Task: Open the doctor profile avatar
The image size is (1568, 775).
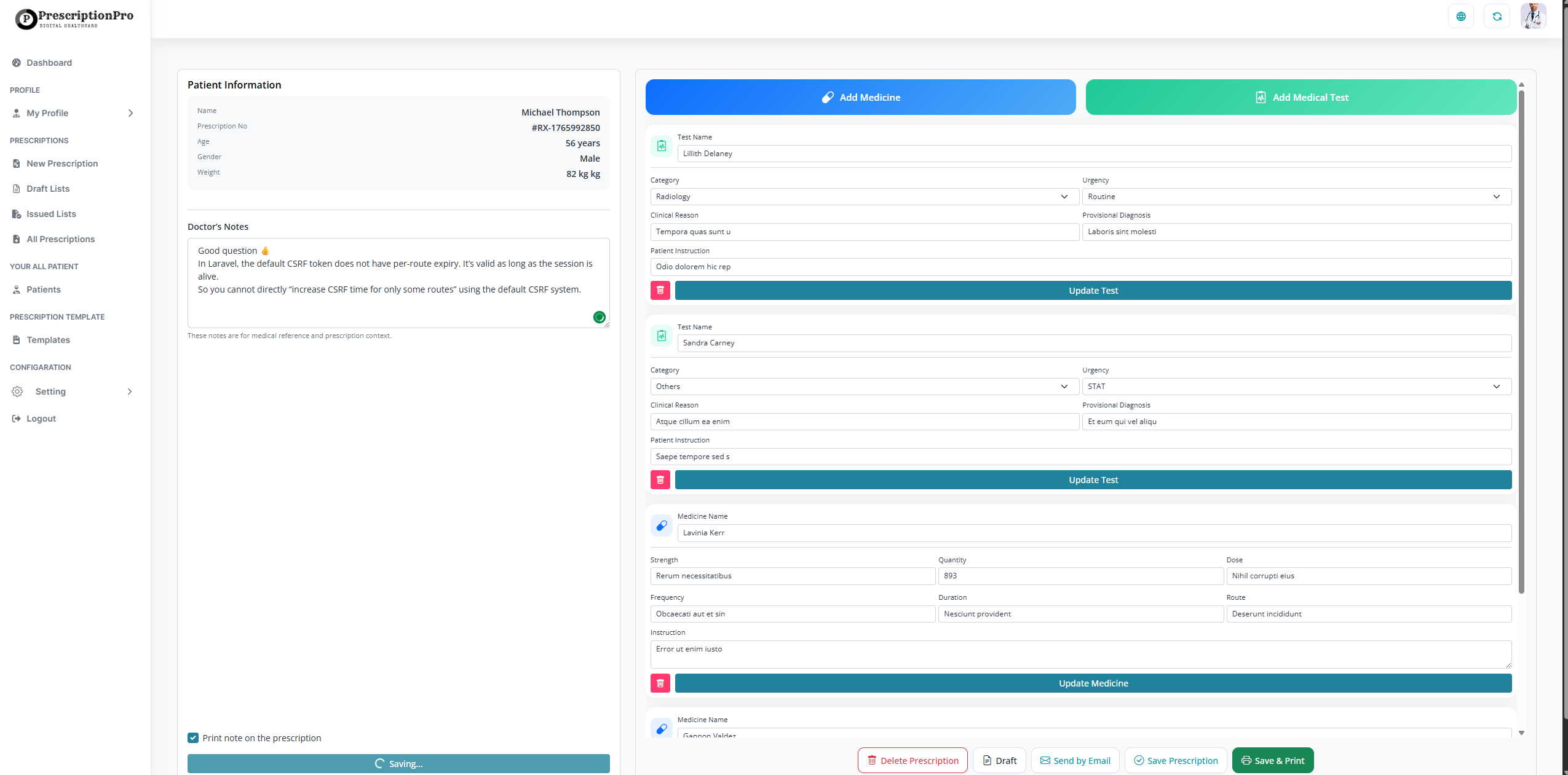Action: coord(1534,16)
